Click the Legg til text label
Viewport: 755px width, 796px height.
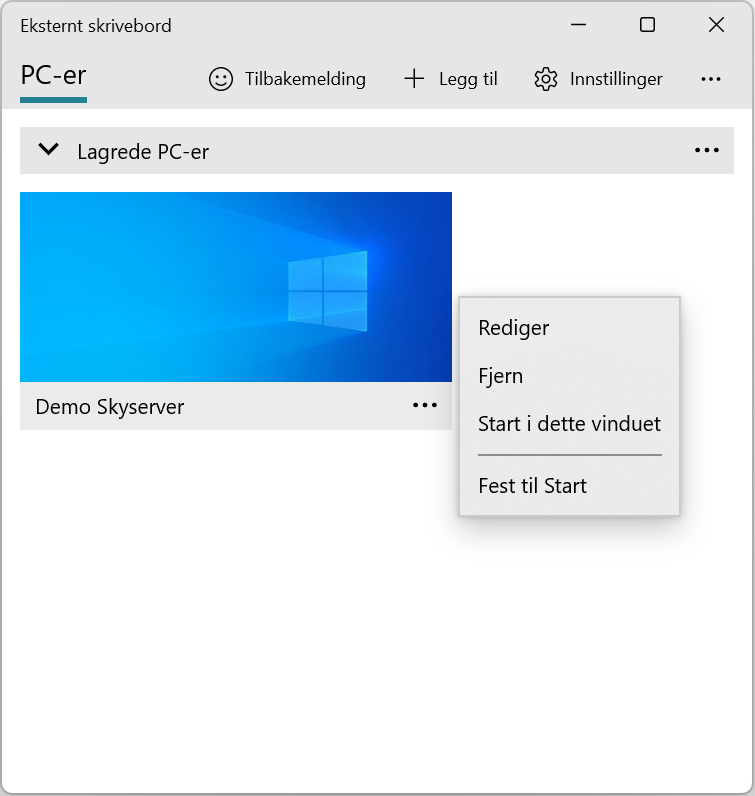coord(468,79)
